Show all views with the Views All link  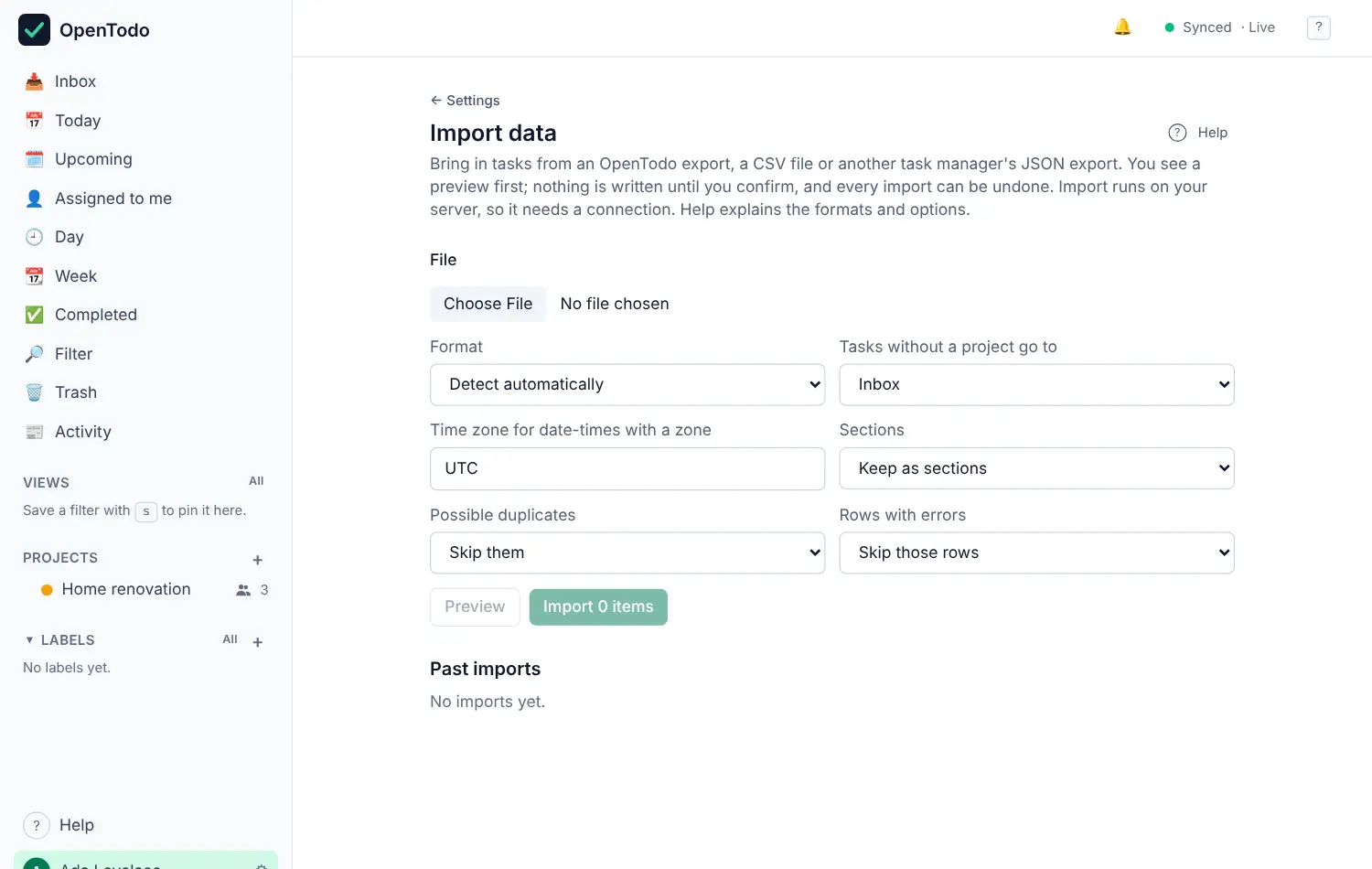256,481
